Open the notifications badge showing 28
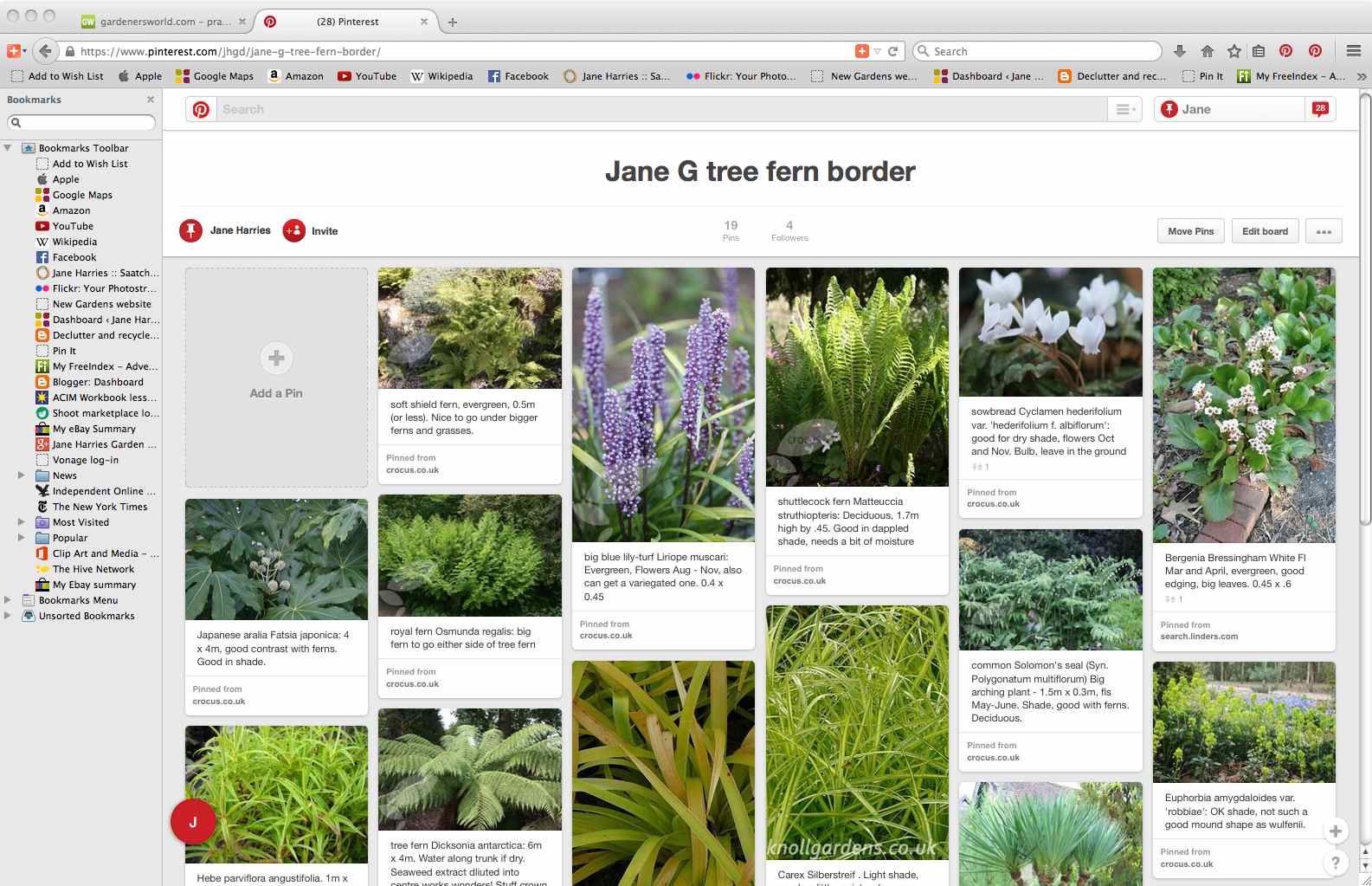Viewport: 1372px width, 886px height. point(1319,109)
